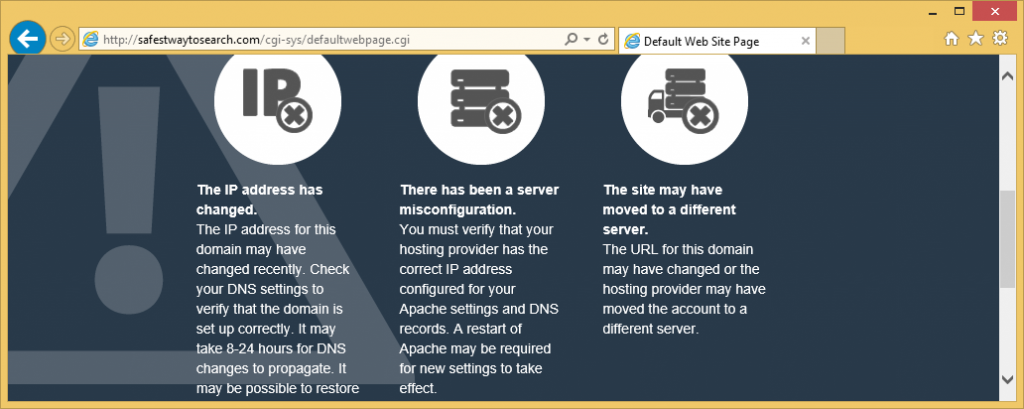Click the search magnifier in the address bar

point(571,40)
